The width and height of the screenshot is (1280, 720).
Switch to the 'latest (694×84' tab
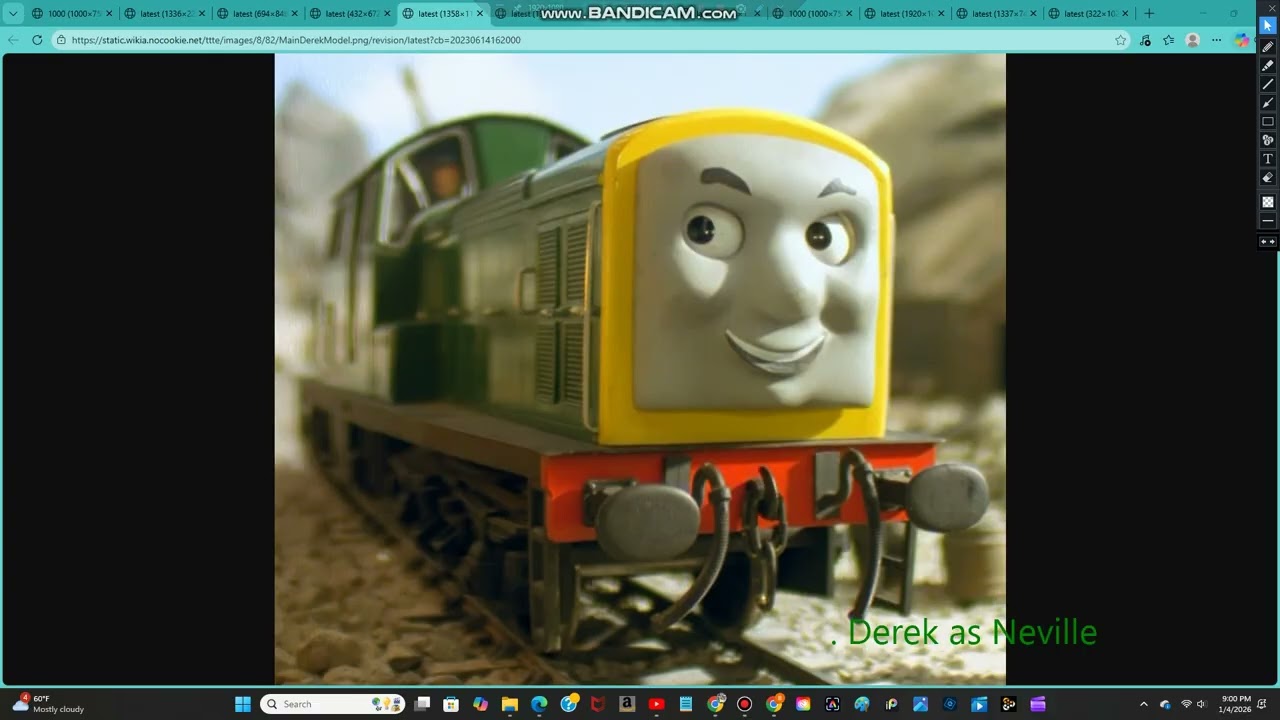[258, 14]
